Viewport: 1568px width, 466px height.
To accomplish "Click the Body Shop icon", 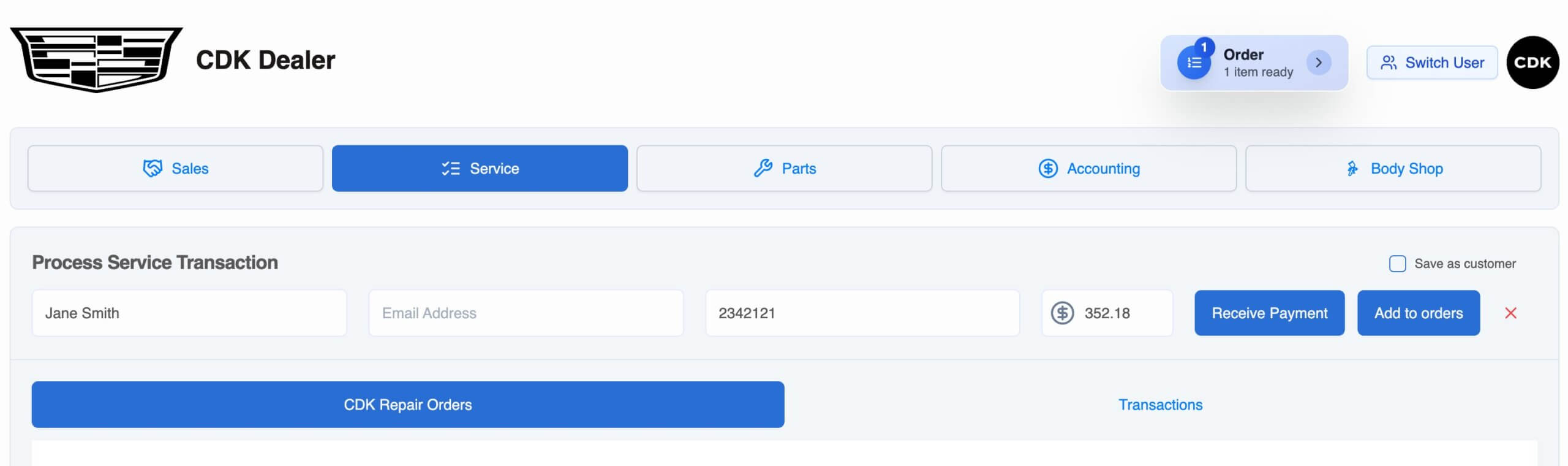I will click(x=1352, y=169).
